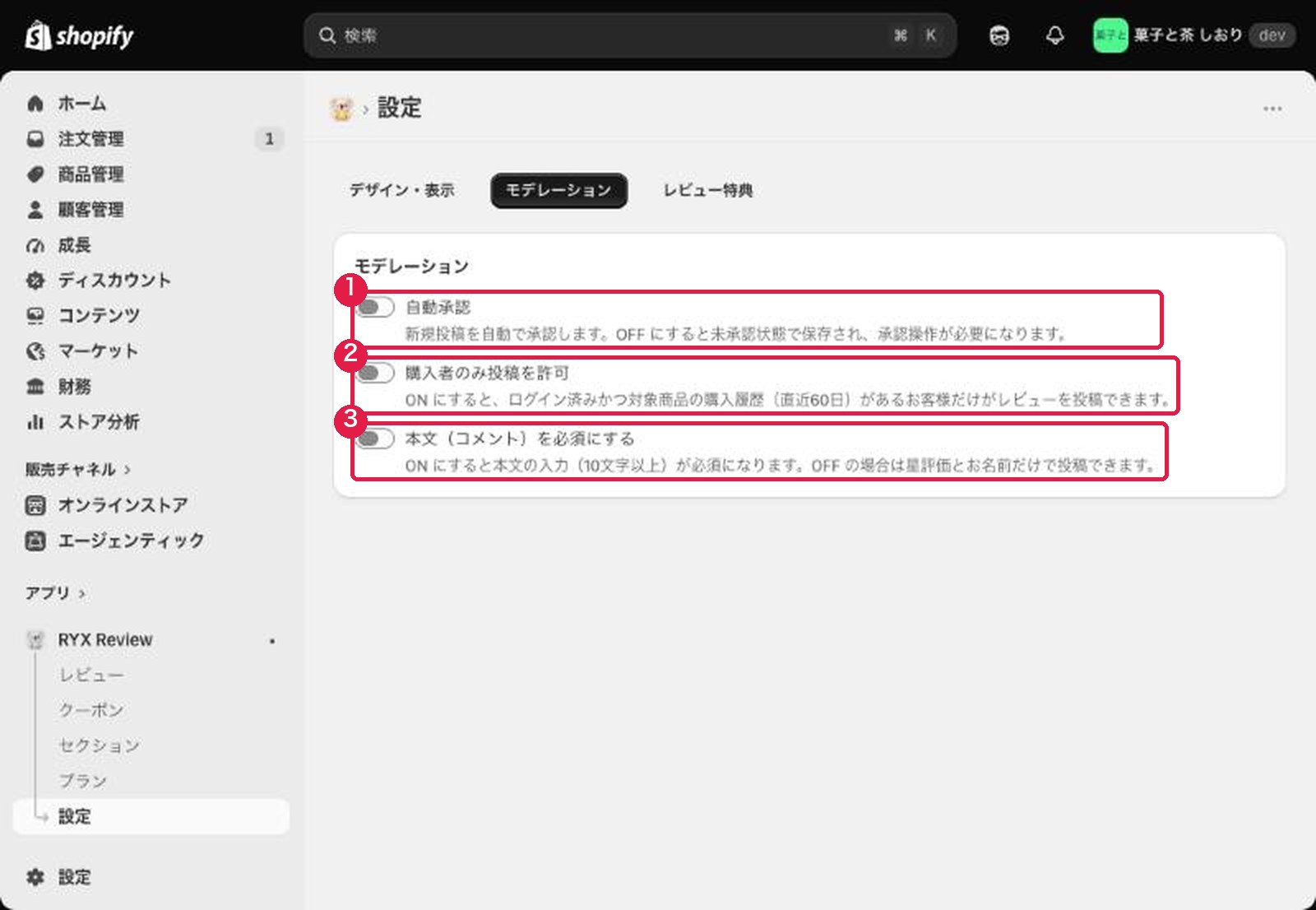The height and width of the screenshot is (910, 1316).
Task: Click the pin dot beside RYX Review
Action: (x=272, y=641)
